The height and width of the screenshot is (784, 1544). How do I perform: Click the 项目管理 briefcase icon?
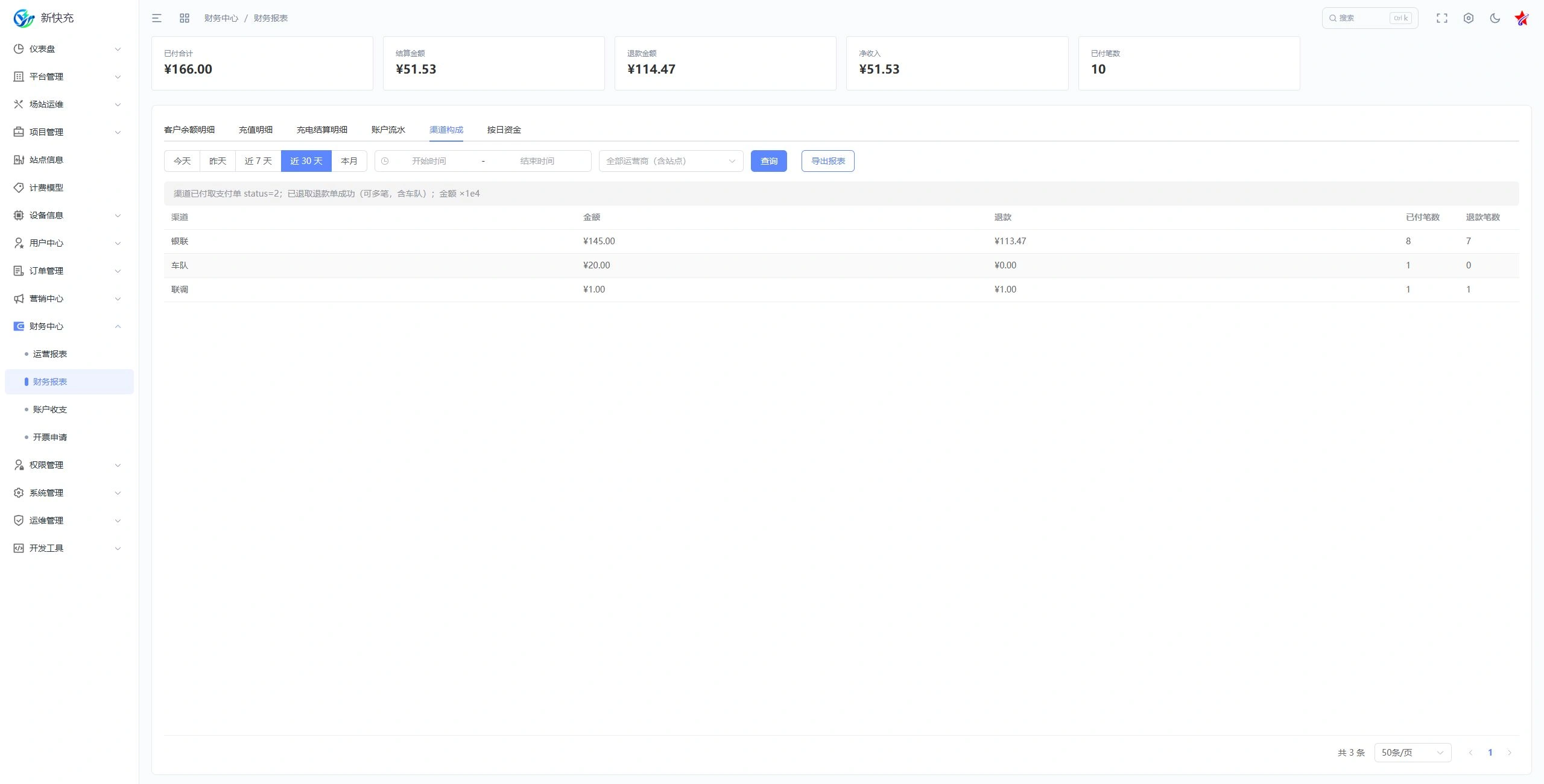(19, 132)
